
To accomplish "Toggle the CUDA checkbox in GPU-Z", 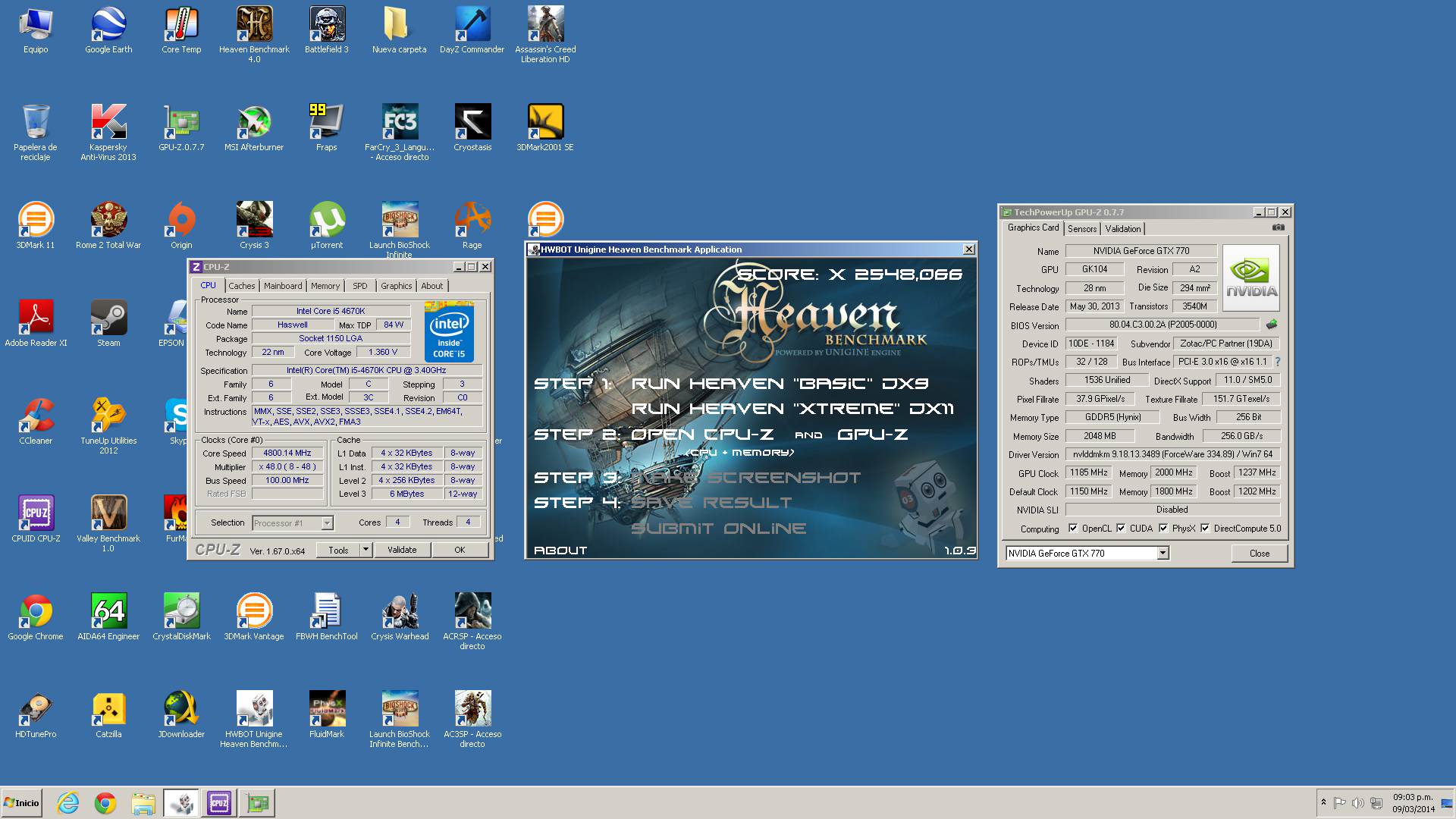I will click(x=1121, y=529).
